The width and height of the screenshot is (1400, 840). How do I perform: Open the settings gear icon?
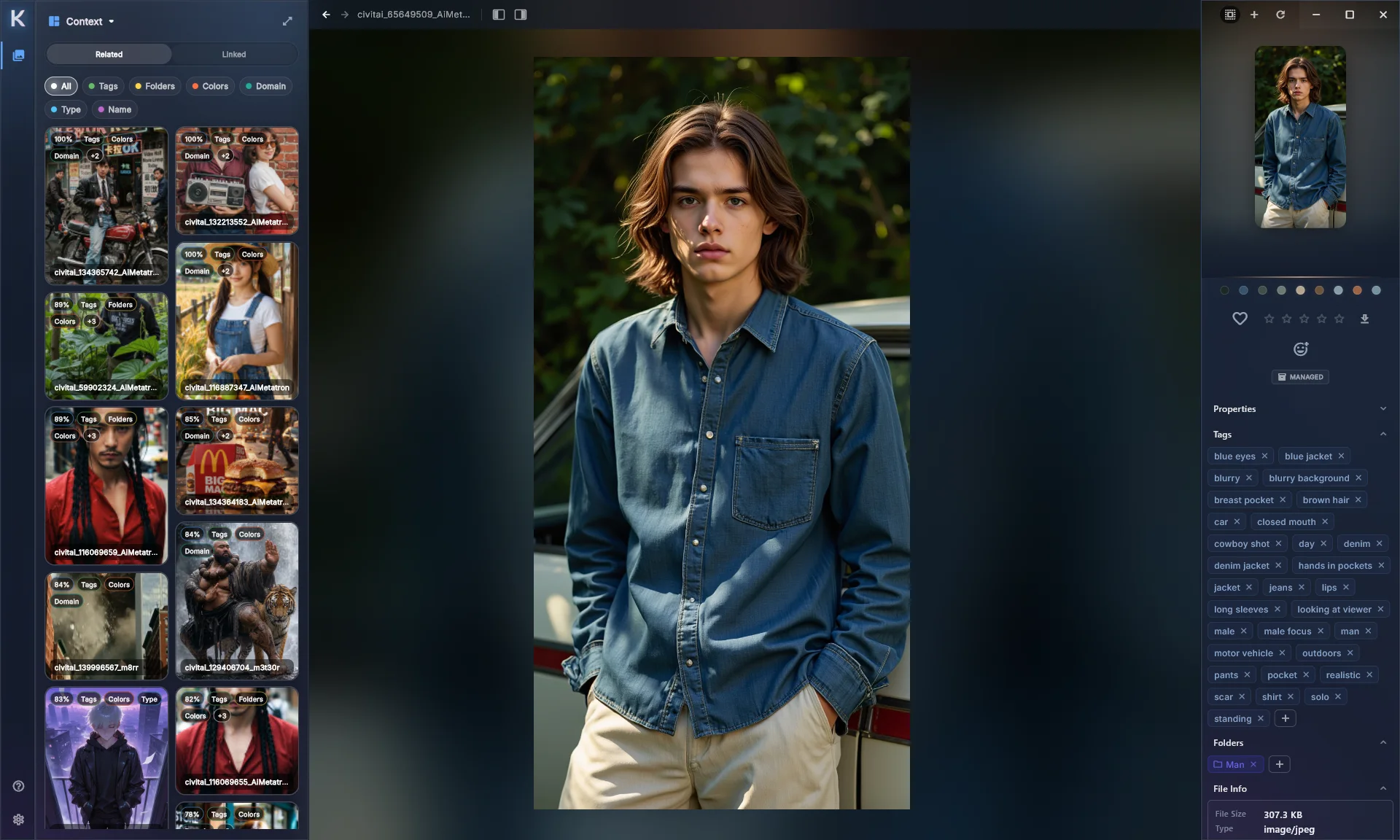[19, 820]
